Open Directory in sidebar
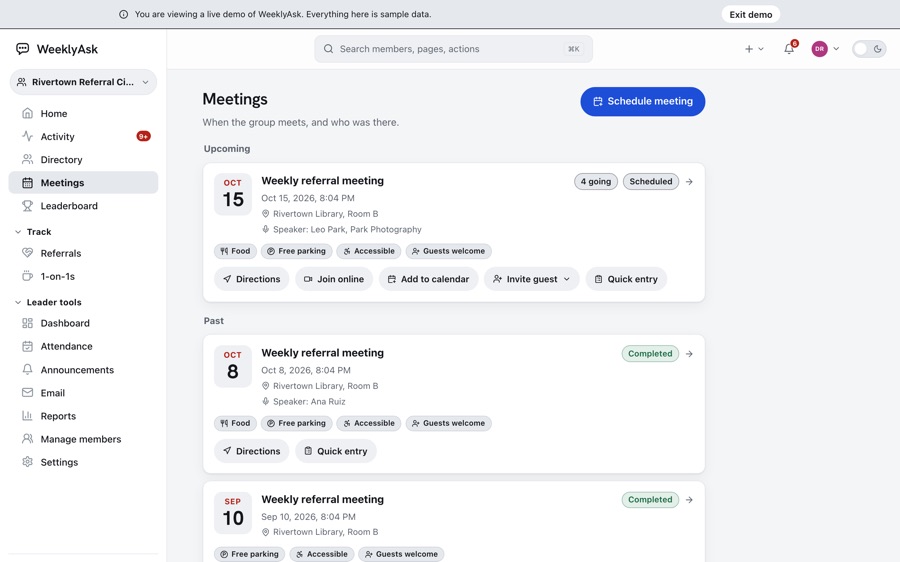 (x=83, y=160)
